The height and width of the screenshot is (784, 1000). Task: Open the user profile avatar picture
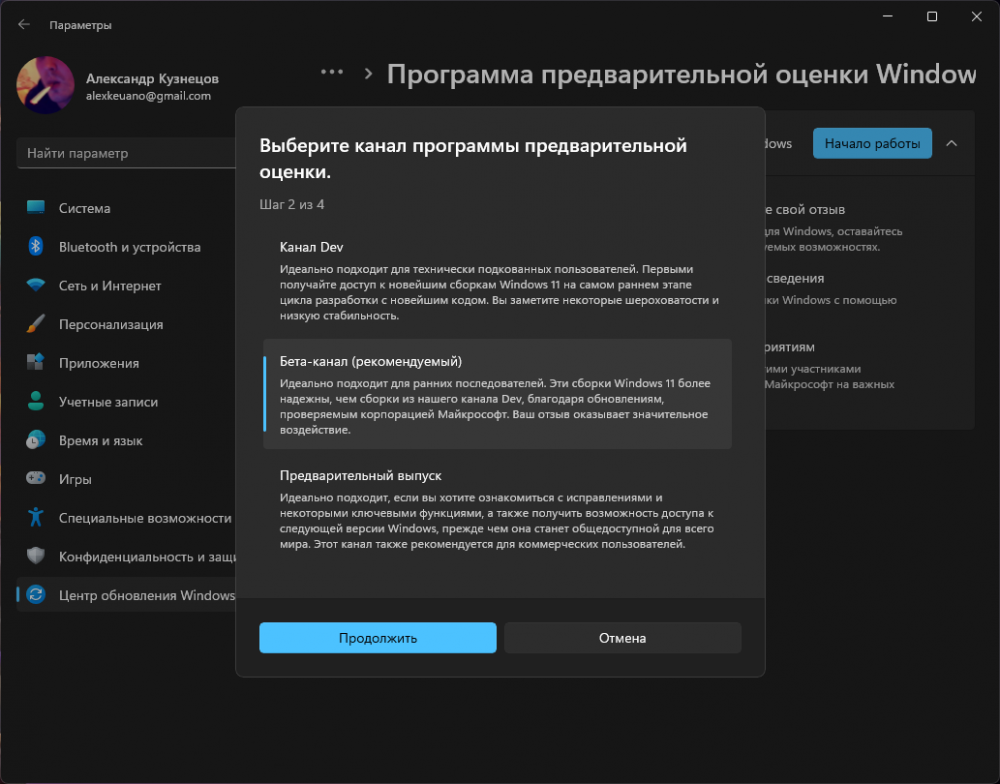(45, 85)
